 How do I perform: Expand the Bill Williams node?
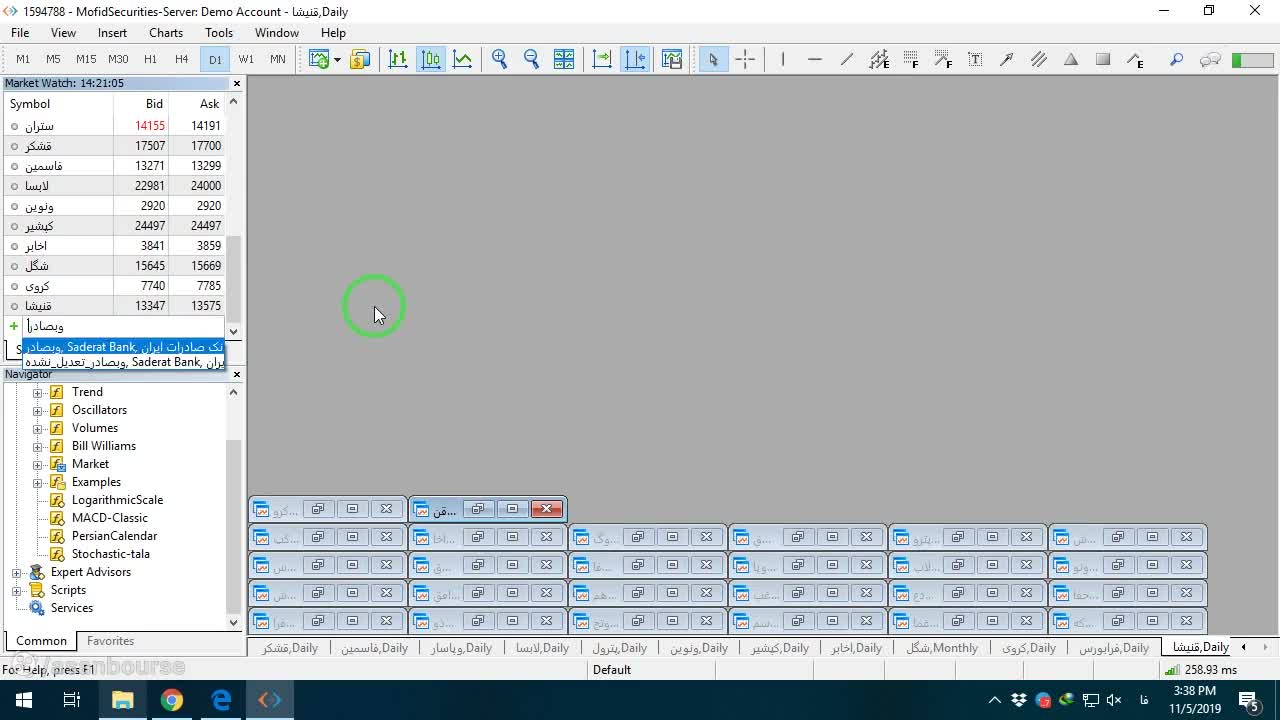(x=38, y=446)
